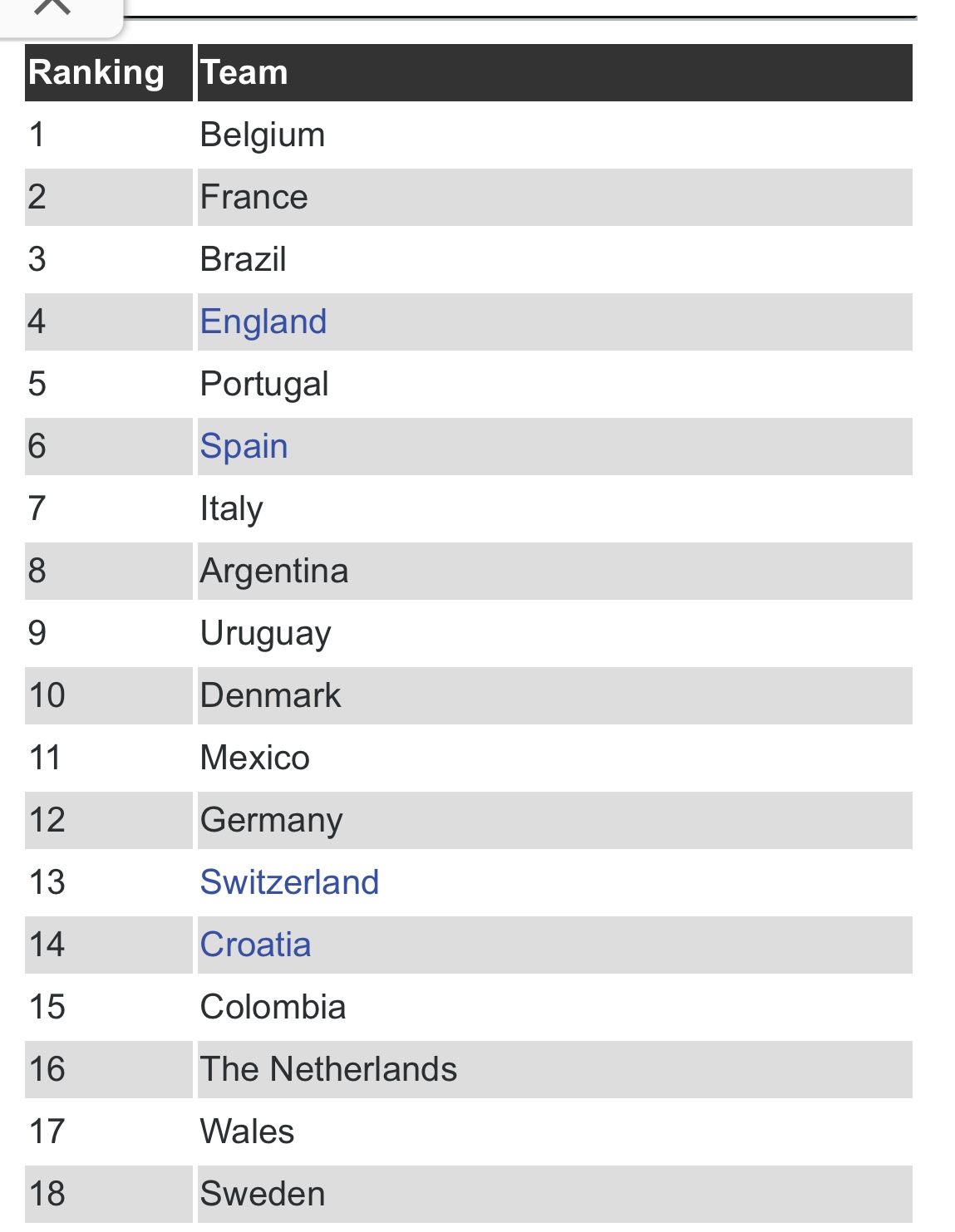Select The Netherlands table cell
The image size is (955, 1232).
coord(555,1070)
